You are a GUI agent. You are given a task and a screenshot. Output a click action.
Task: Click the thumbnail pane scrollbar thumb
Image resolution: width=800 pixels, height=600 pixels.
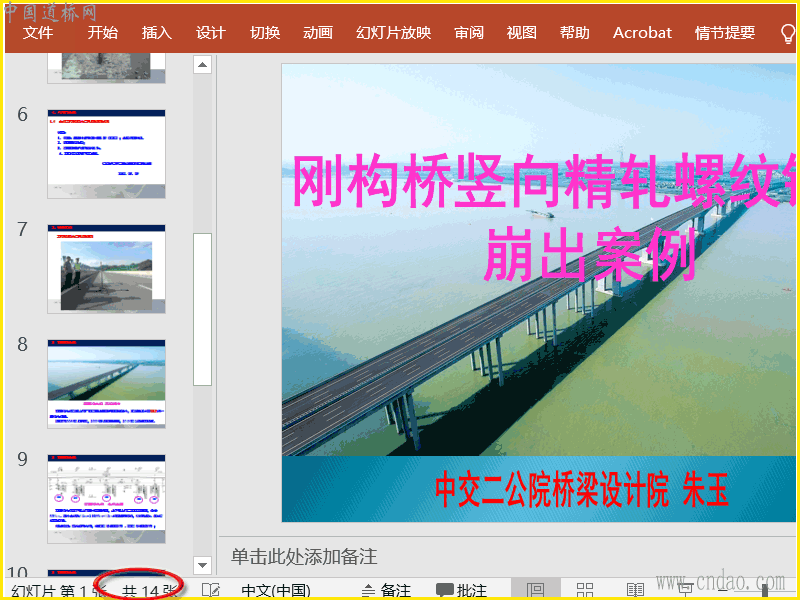[x=203, y=309]
